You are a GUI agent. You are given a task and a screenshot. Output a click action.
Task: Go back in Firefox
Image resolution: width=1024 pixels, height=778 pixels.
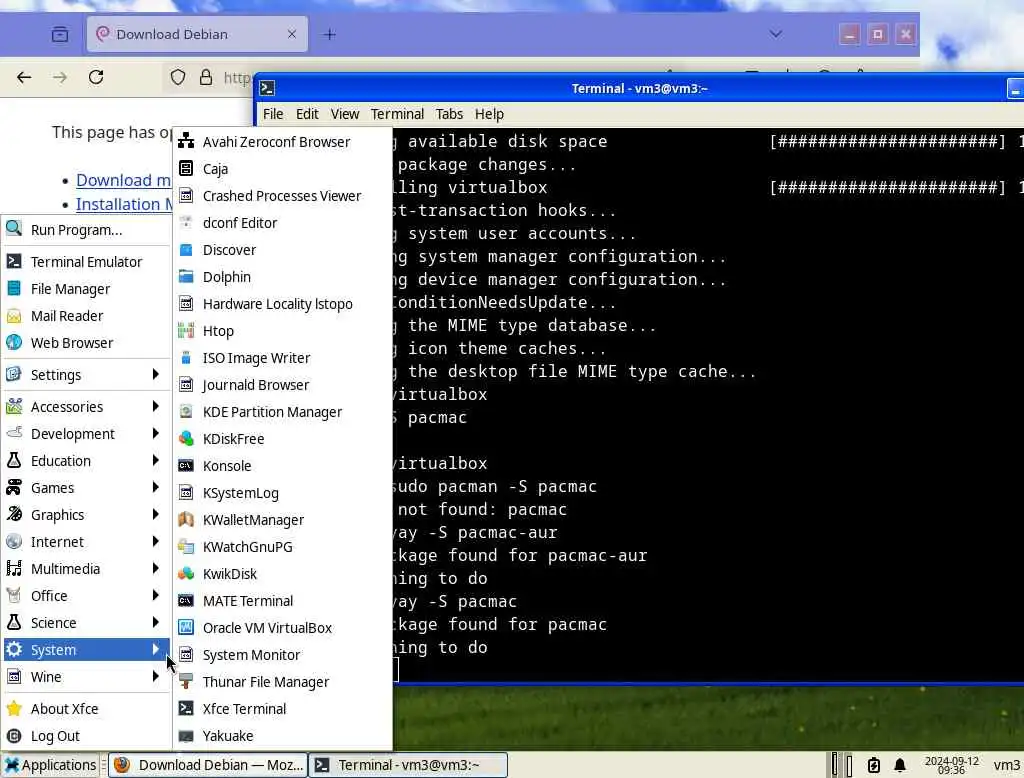coord(24,77)
